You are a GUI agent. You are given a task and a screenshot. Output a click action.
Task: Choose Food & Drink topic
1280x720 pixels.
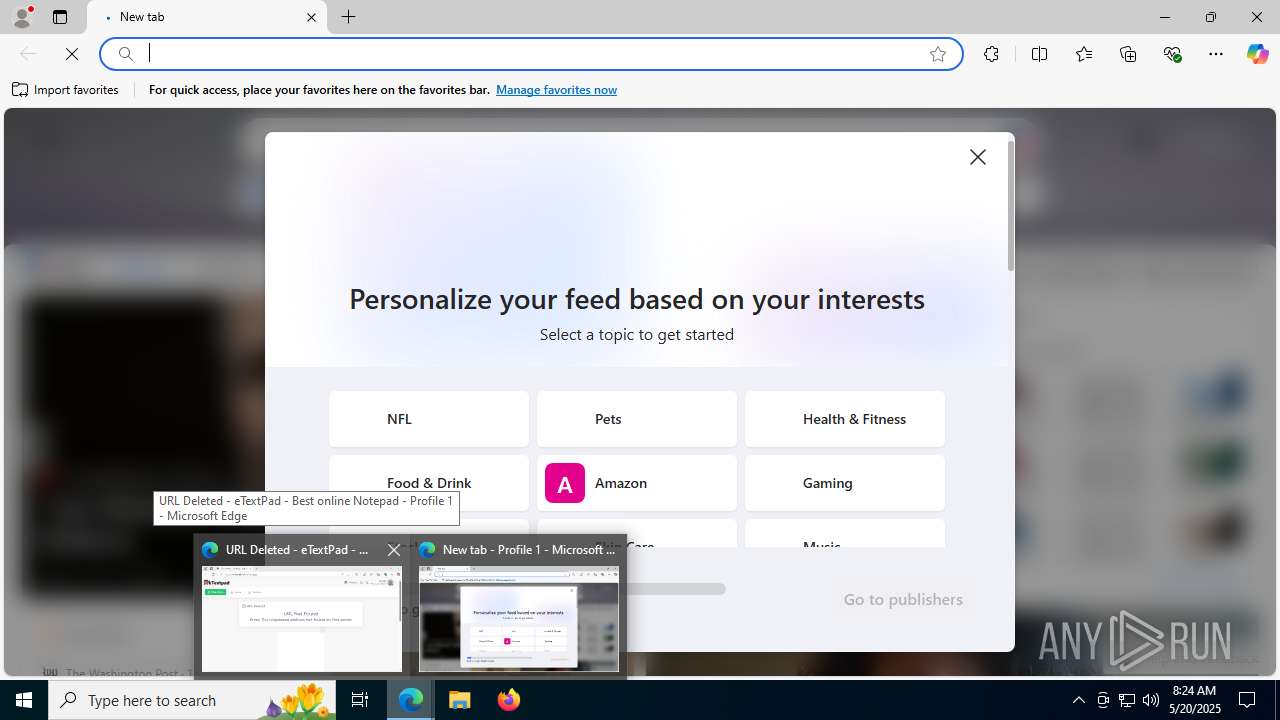click(429, 483)
